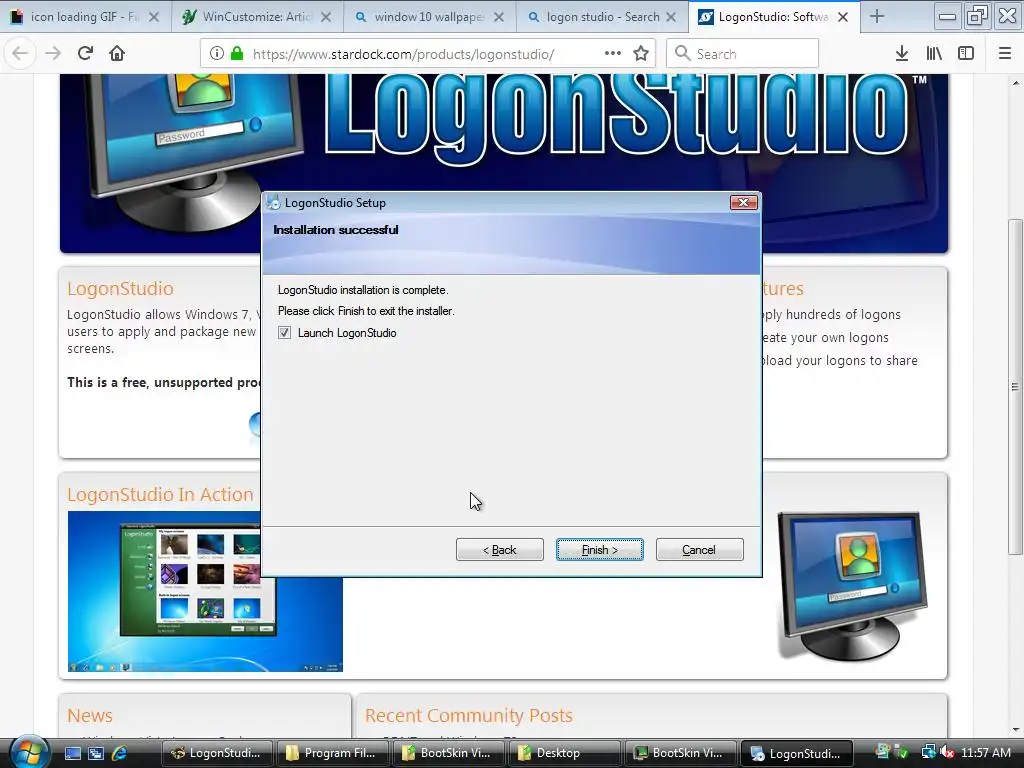The height and width of the screenshot is (768, 1024).
Task: Go forward in the browser
Action: 52,54
